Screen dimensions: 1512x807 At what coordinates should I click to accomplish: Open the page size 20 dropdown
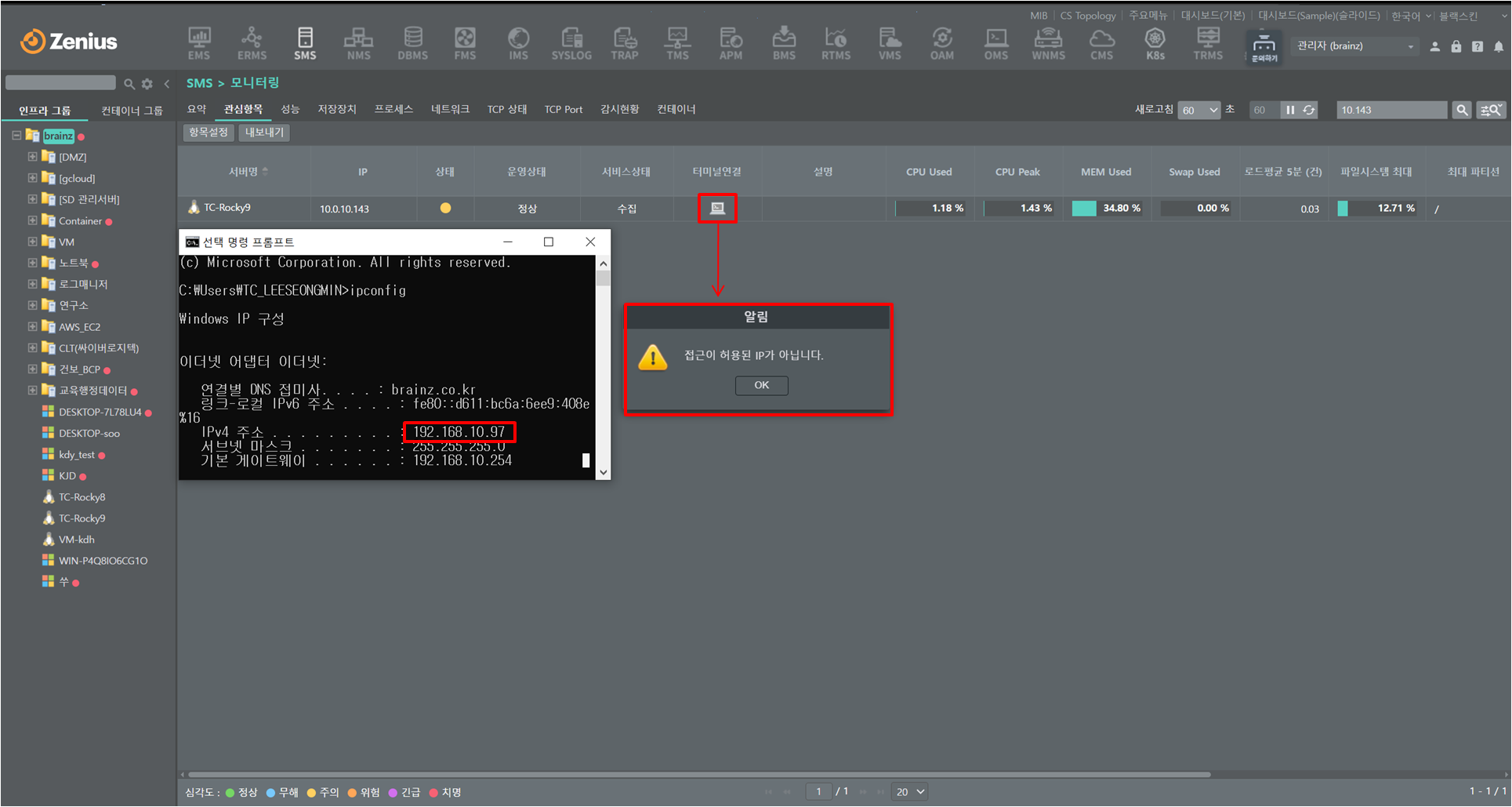point(910,792)
